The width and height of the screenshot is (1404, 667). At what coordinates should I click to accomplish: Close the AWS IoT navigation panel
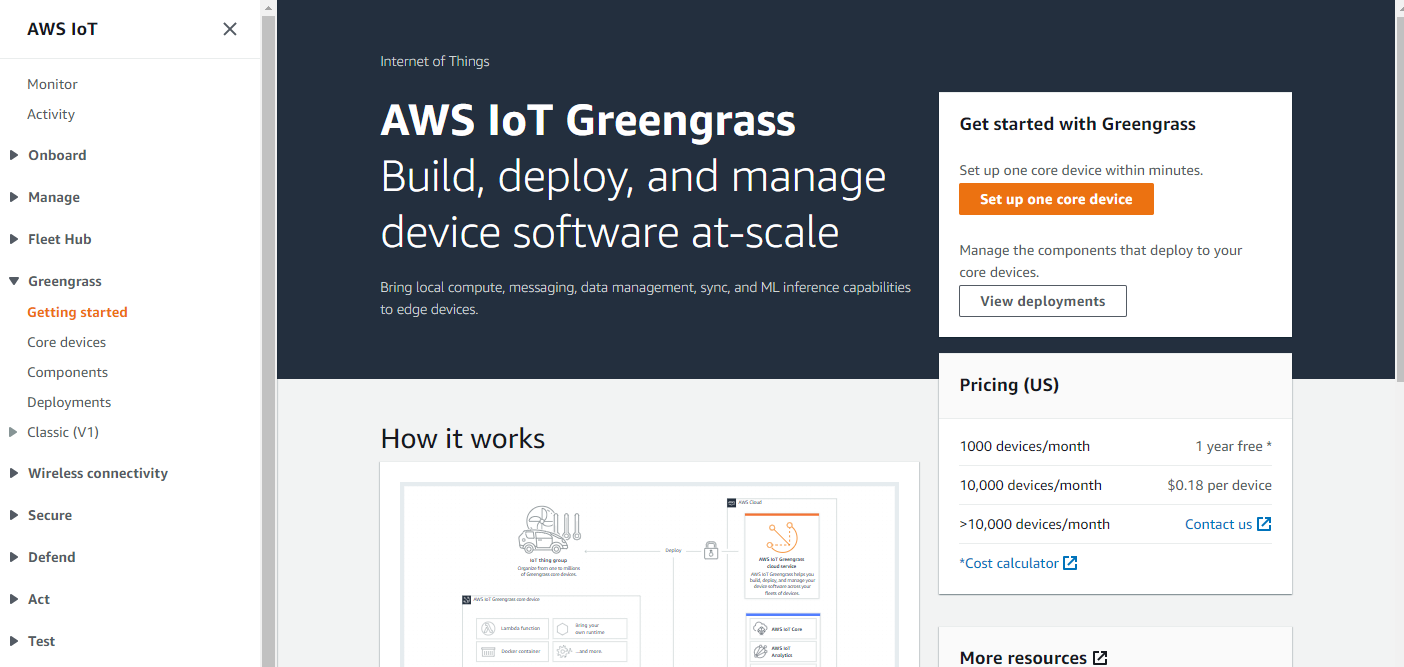point(230,29)
